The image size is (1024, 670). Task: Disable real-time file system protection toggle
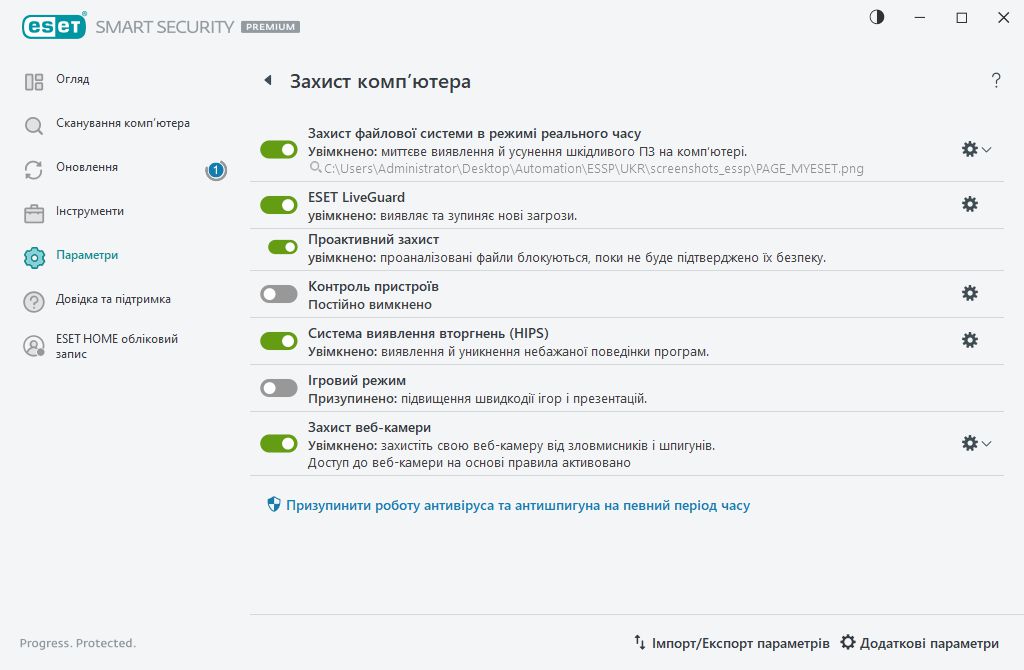[279, 149]
